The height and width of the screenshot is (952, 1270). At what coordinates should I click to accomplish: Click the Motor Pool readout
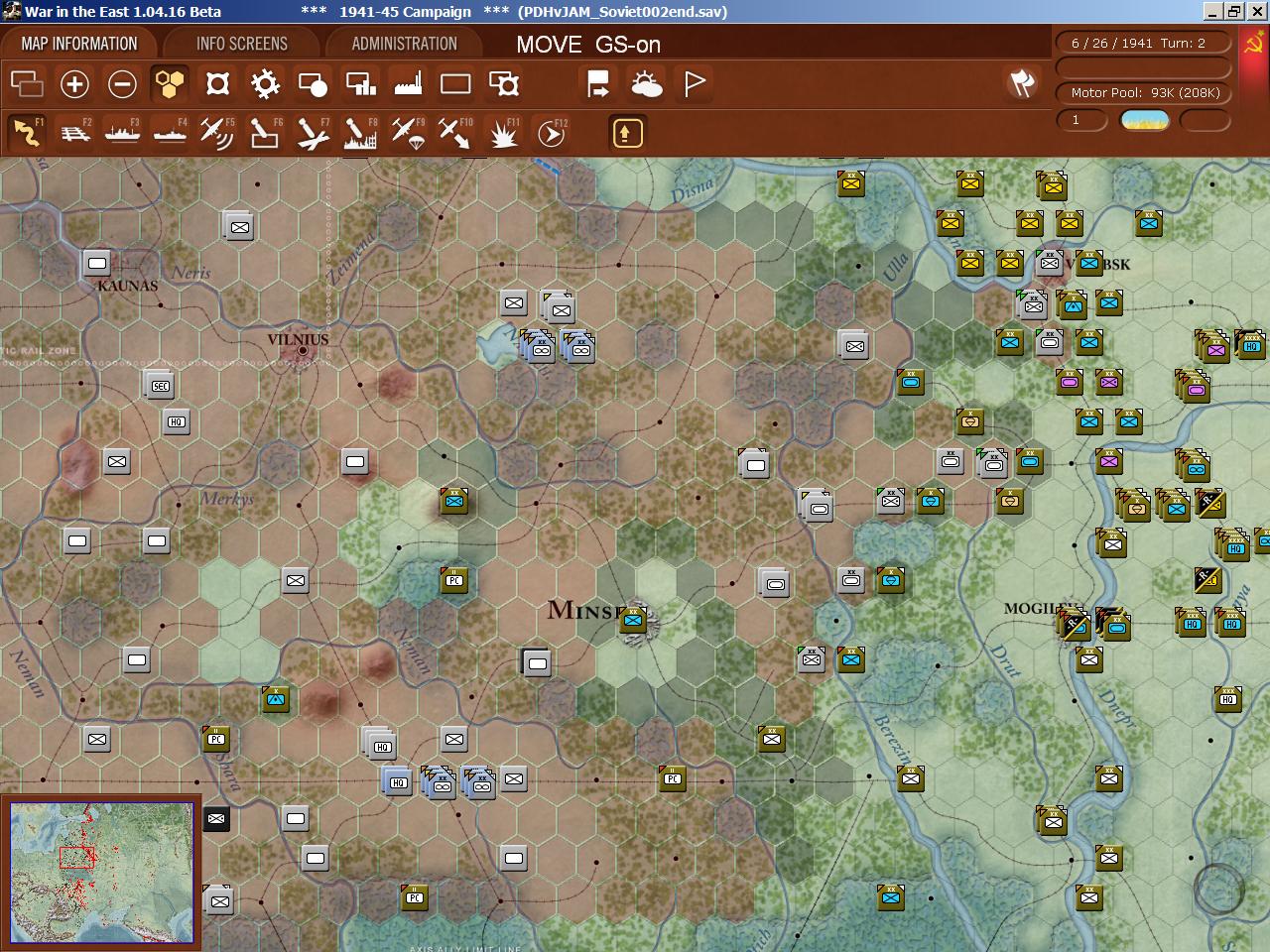click(x=1145, y=92)
